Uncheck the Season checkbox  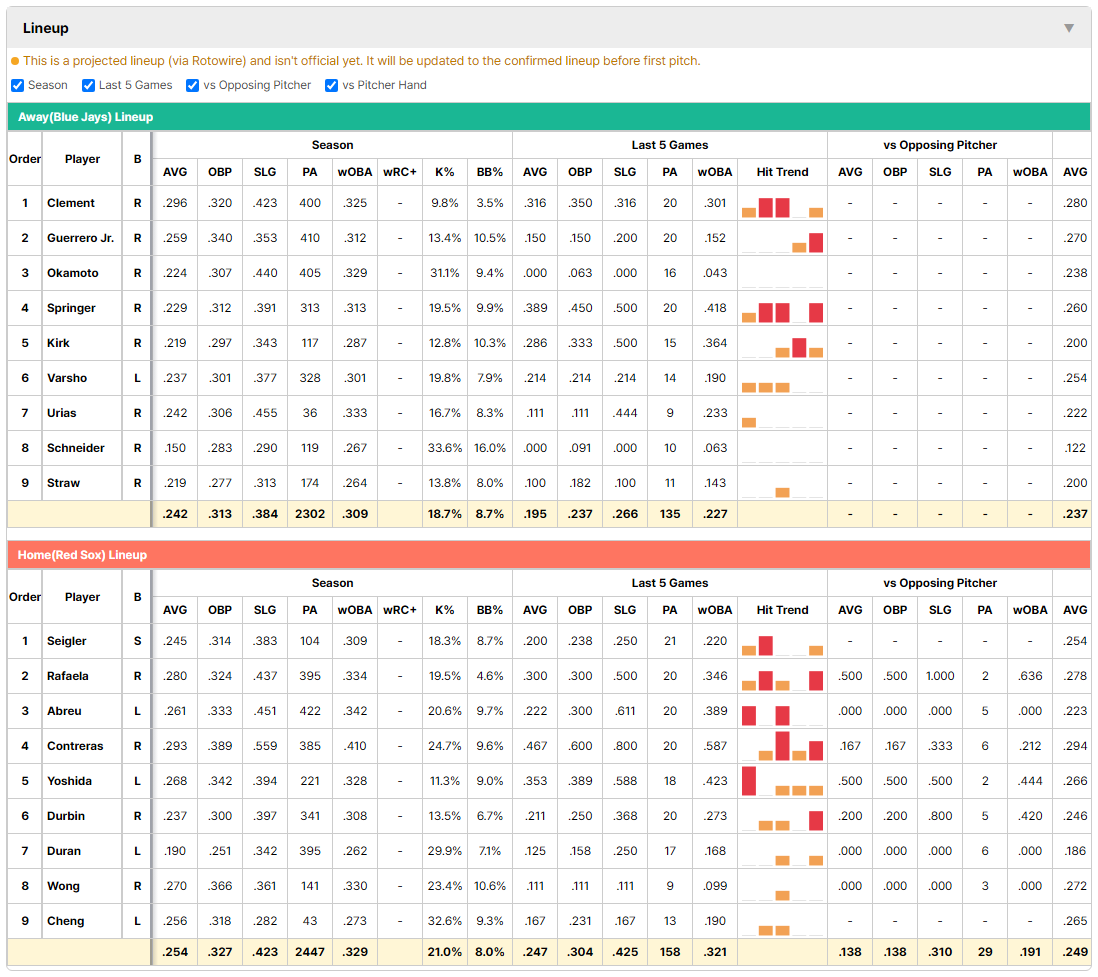(x=18, y=85)
